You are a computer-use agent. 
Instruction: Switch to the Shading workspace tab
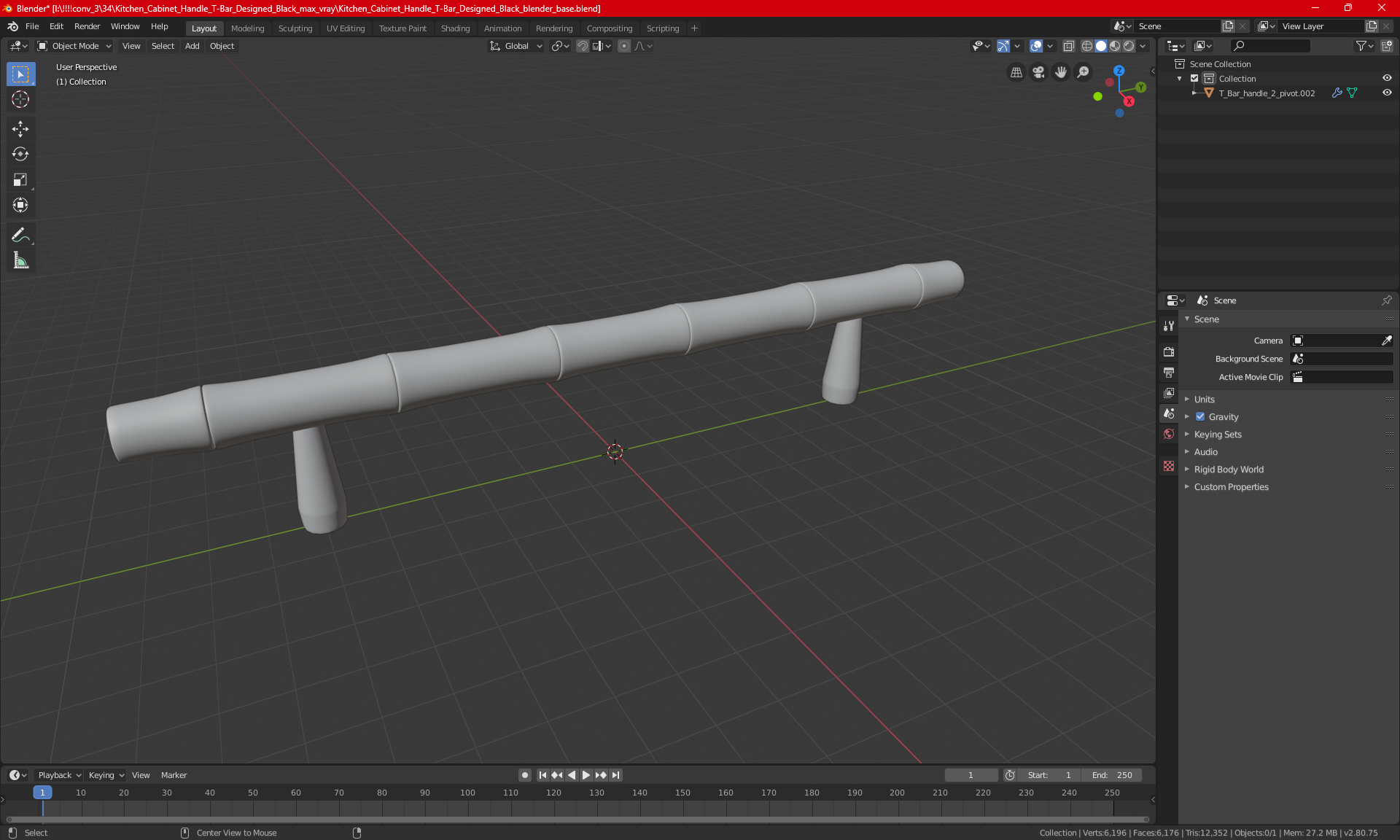pos(455,28)
